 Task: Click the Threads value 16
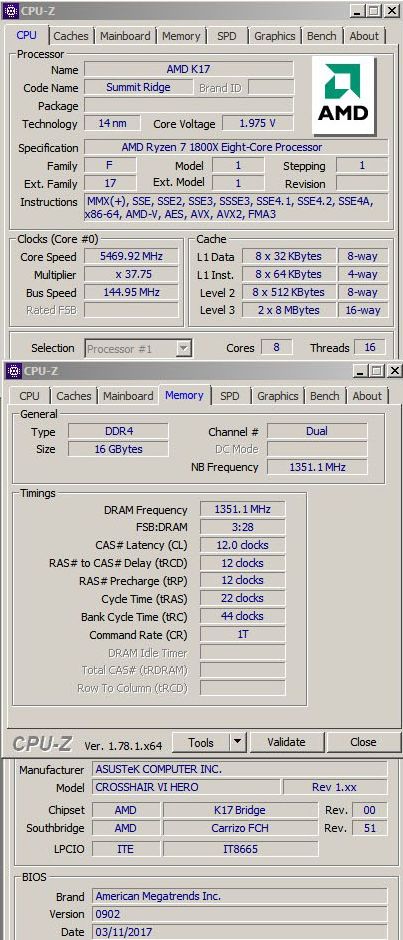[x=369, y=348]
